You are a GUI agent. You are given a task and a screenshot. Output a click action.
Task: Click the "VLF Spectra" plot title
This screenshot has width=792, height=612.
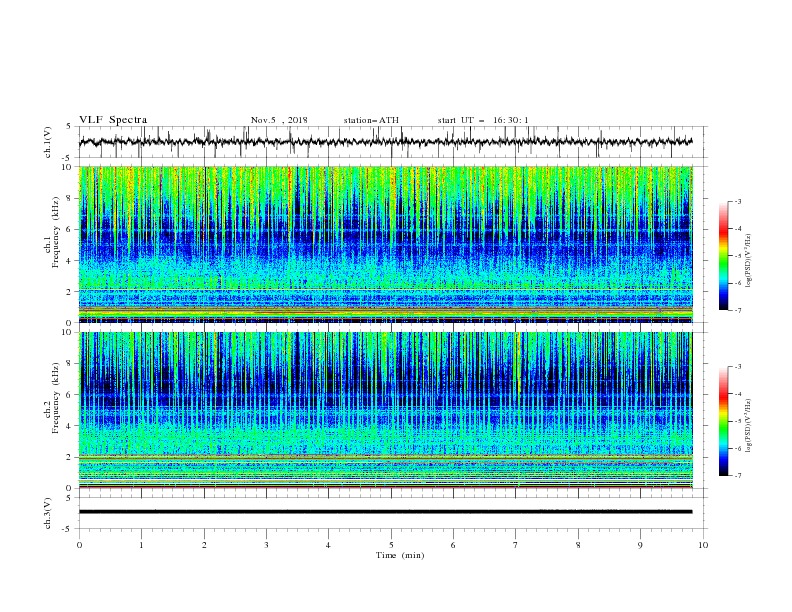point(113,120)
